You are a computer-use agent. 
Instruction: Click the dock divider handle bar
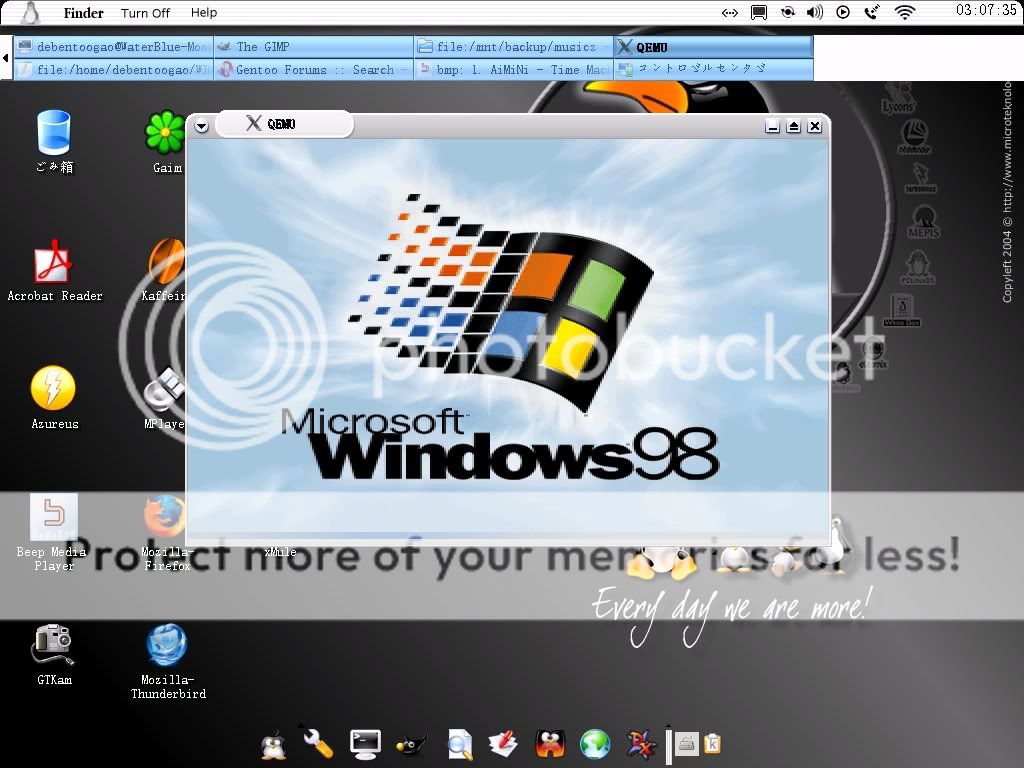pos(669,746)
